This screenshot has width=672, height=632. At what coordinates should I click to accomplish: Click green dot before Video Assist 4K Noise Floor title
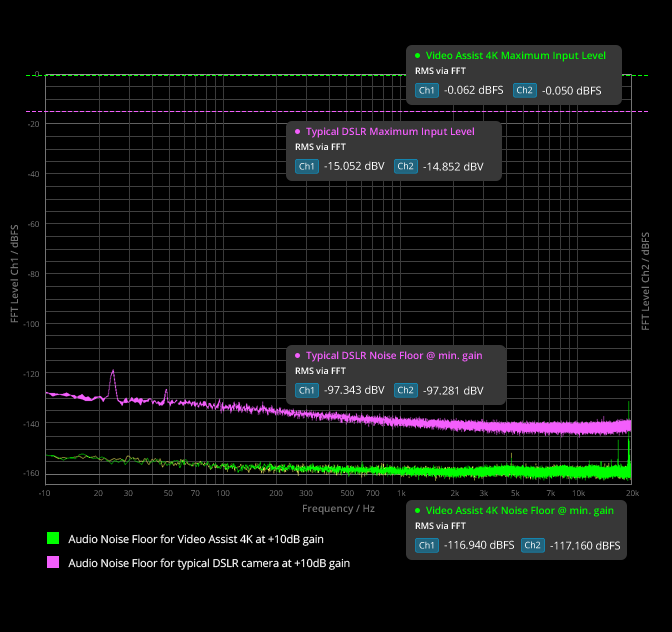pos(417,510)
